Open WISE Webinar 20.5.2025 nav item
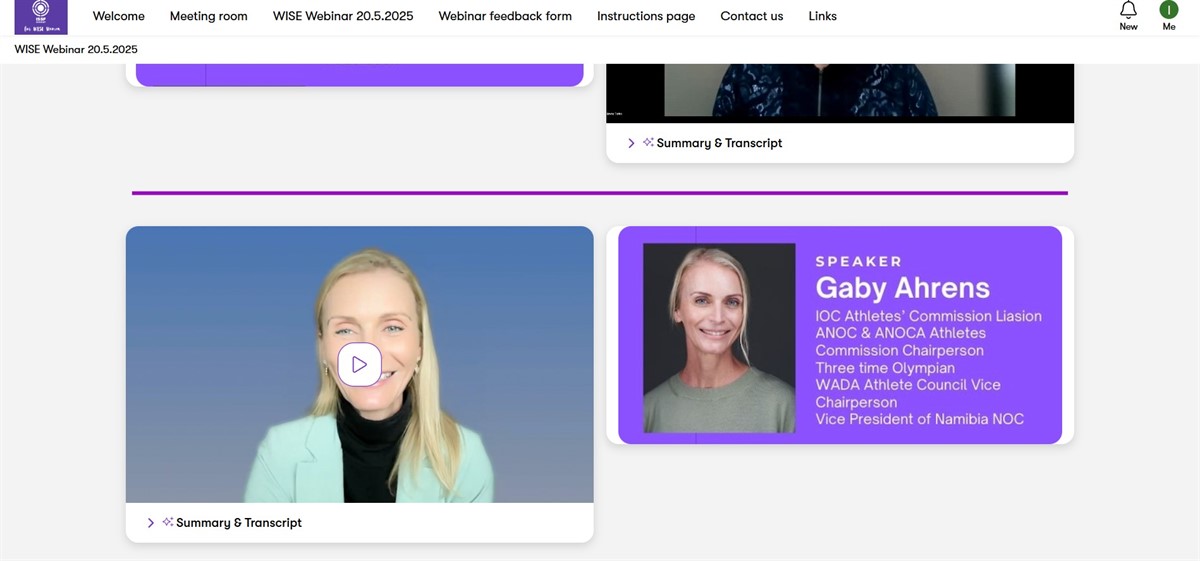1200x561 pixels. pyautogui.click(x=343, y=16)
